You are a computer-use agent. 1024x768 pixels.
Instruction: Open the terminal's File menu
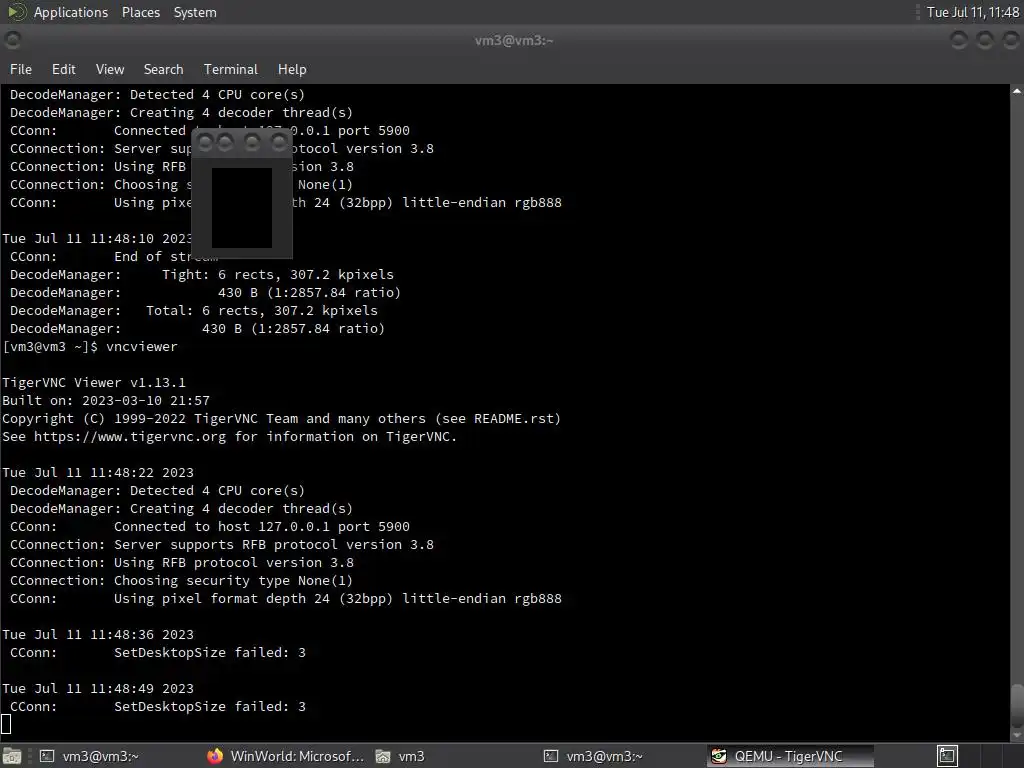point(21,69)
